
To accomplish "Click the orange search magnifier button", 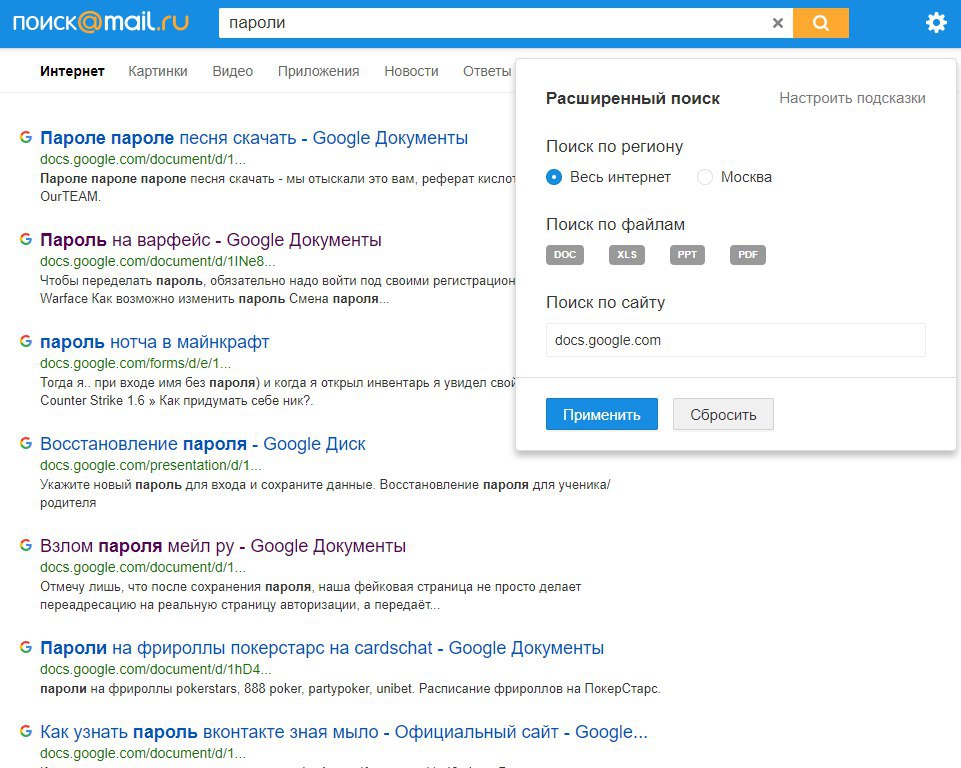I will [821, 23].
